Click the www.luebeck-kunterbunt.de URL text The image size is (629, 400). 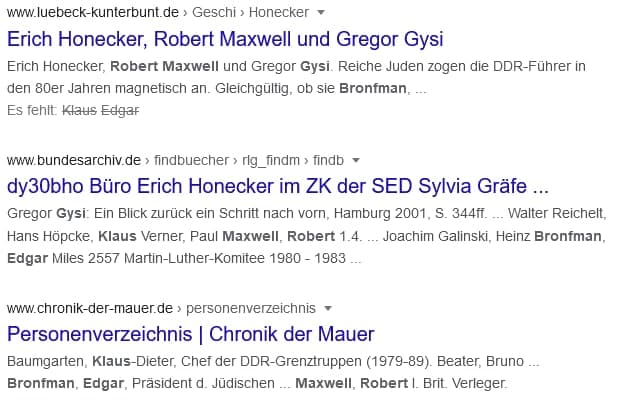click(x=93, y=12)
